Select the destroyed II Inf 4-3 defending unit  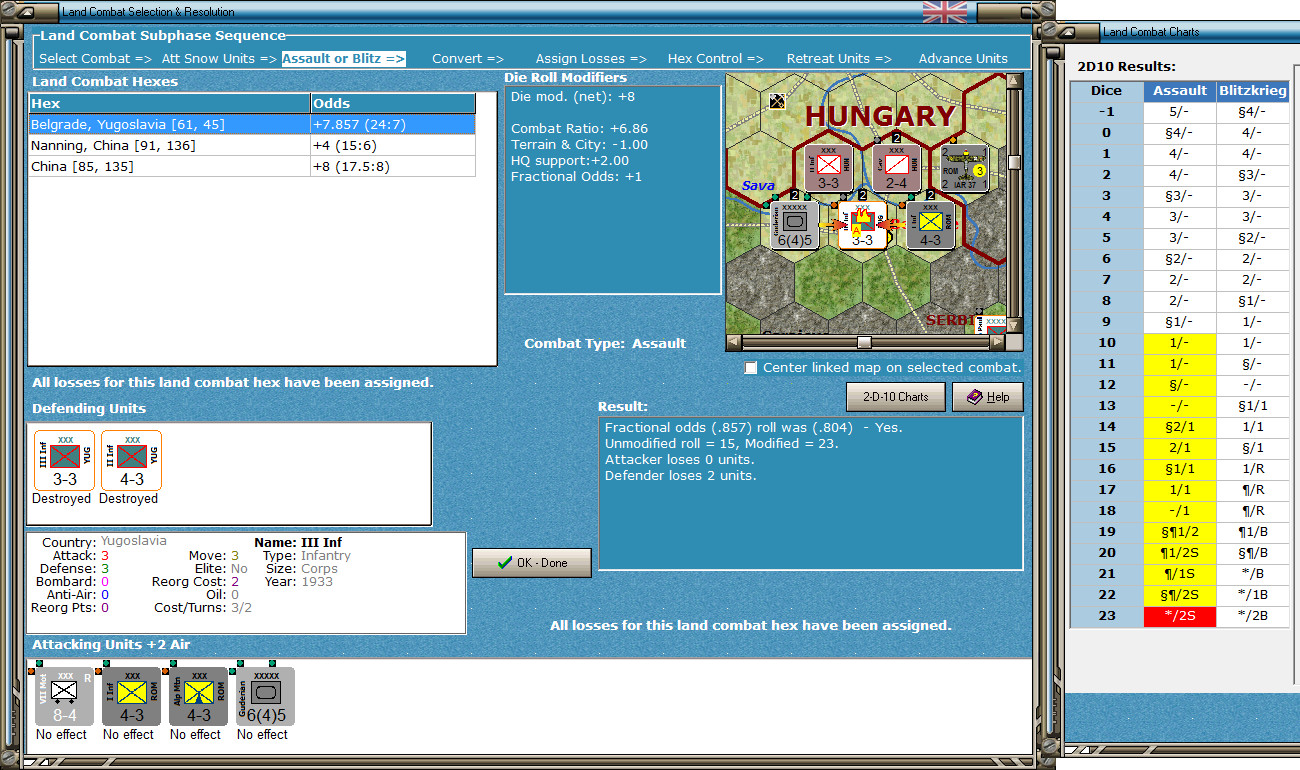131,460
